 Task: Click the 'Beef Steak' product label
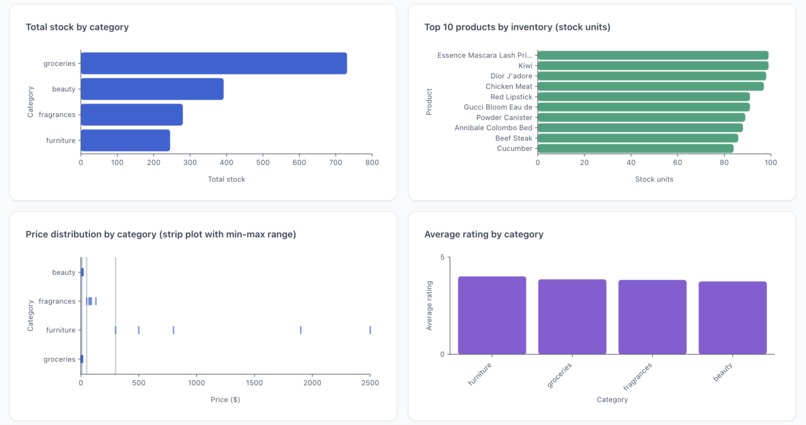tap(514, 138)
